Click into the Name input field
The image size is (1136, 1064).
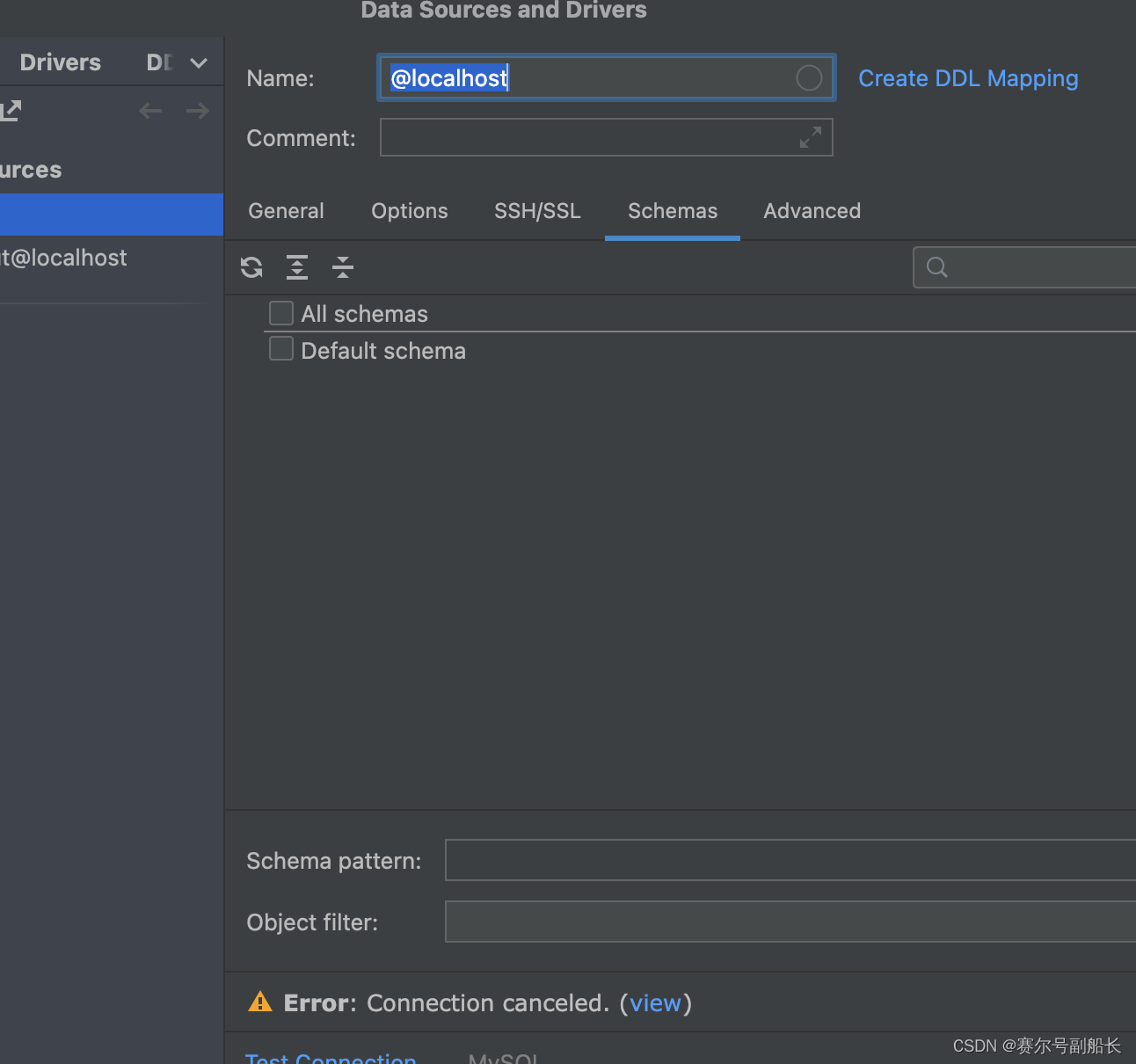pos(607,78)
